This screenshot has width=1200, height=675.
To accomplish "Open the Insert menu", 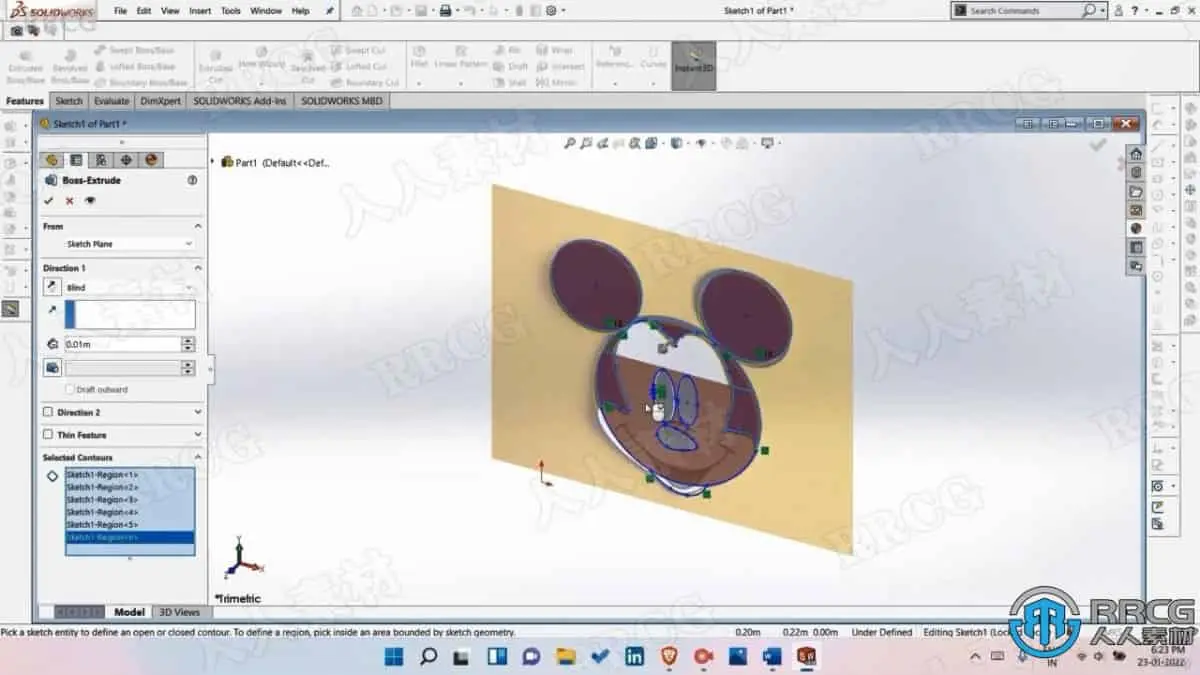I will point(200,11).
